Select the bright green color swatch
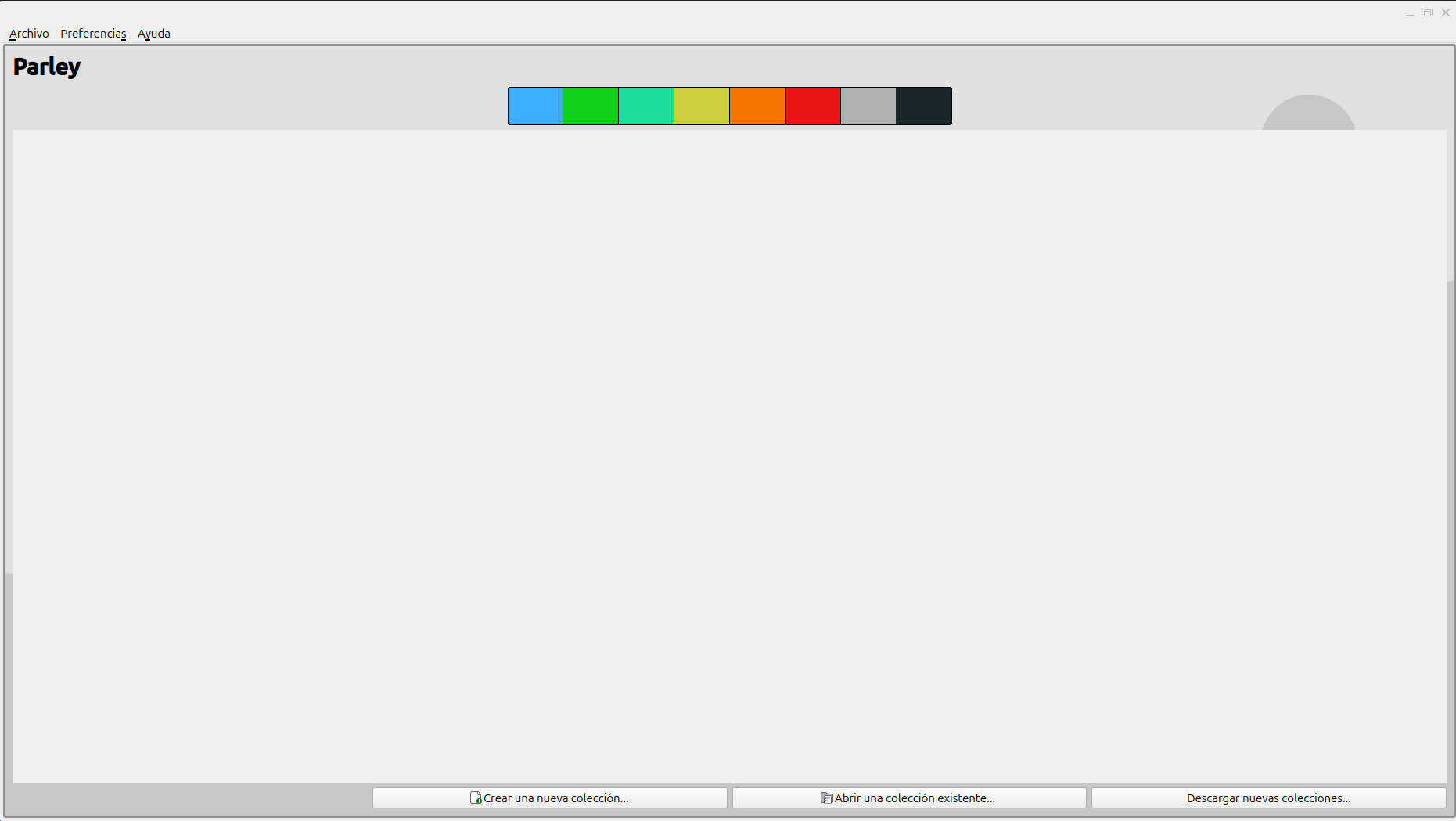This screenshot has height=821, width=1456. 591,106
